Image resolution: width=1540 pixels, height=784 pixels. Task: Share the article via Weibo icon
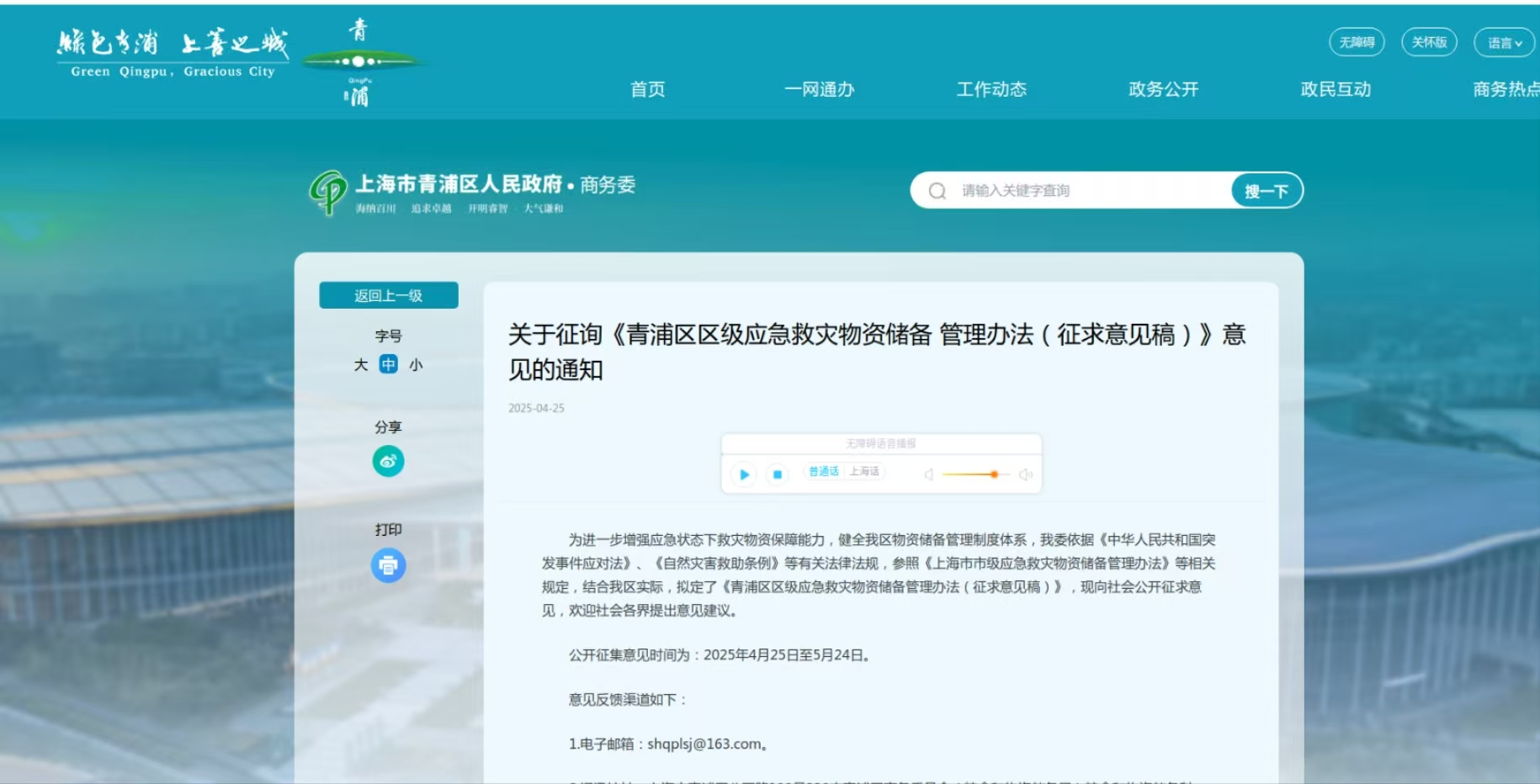tap(388, 461)
